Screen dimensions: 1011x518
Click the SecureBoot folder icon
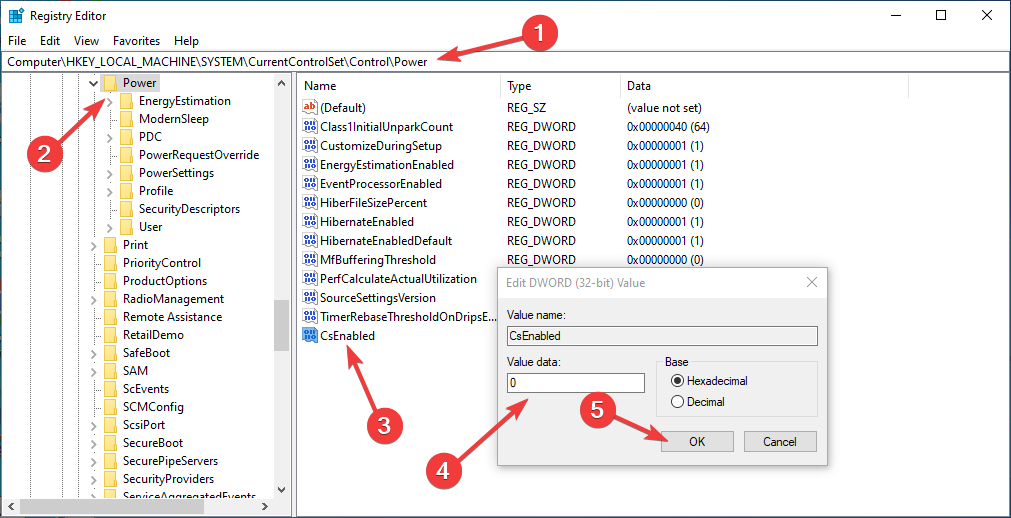(110, 443)
